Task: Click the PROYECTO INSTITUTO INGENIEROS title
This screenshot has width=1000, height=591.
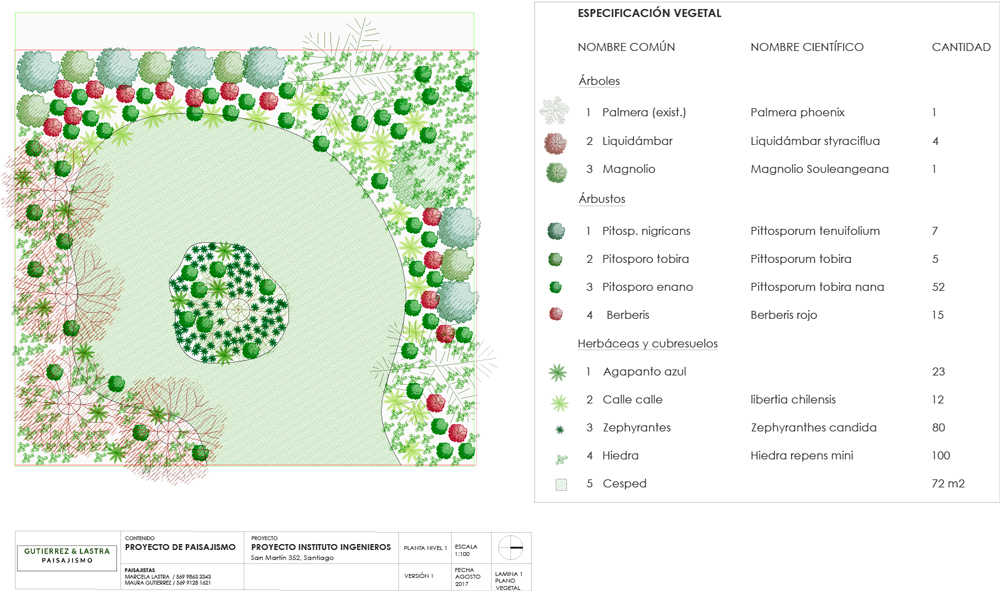Action: click(x=321, y=547)
